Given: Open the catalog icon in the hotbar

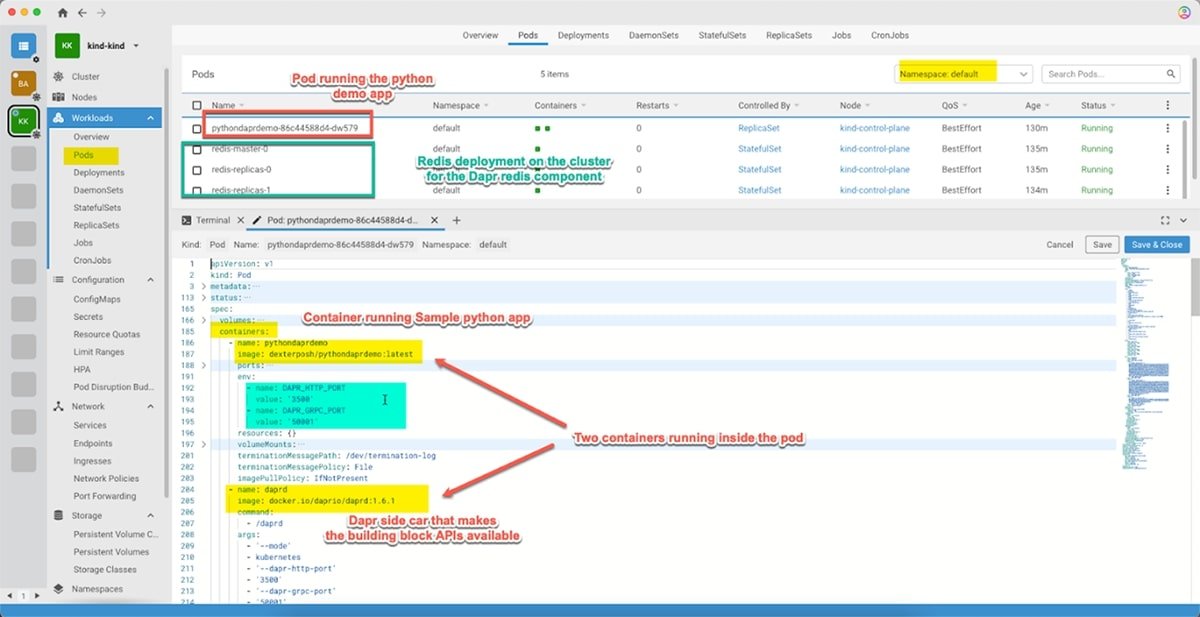Looking at the screenshot, I should [23, 45].
